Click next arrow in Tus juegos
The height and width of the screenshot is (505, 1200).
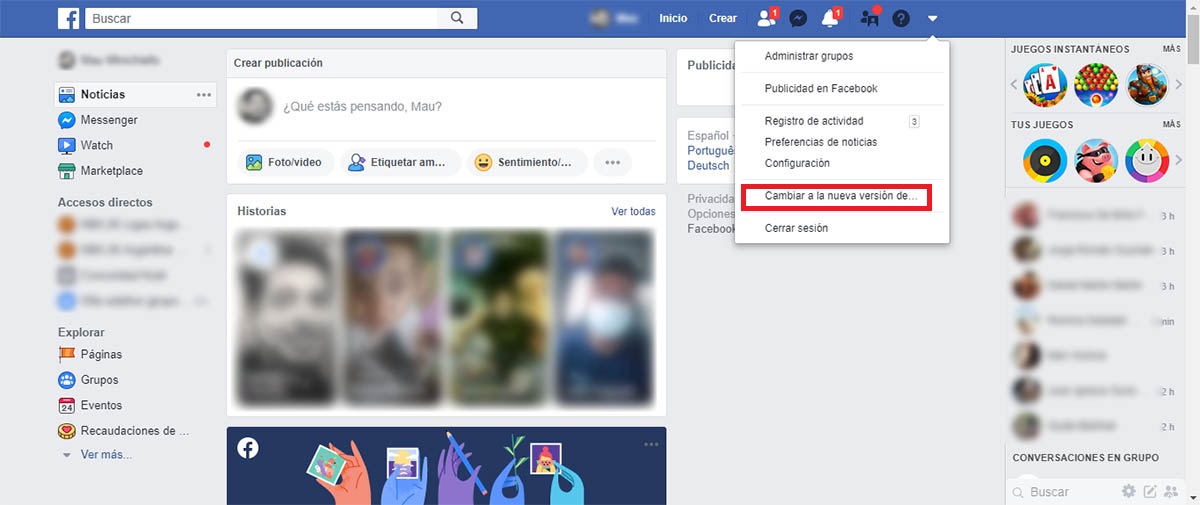click(x=1178, y=160)
